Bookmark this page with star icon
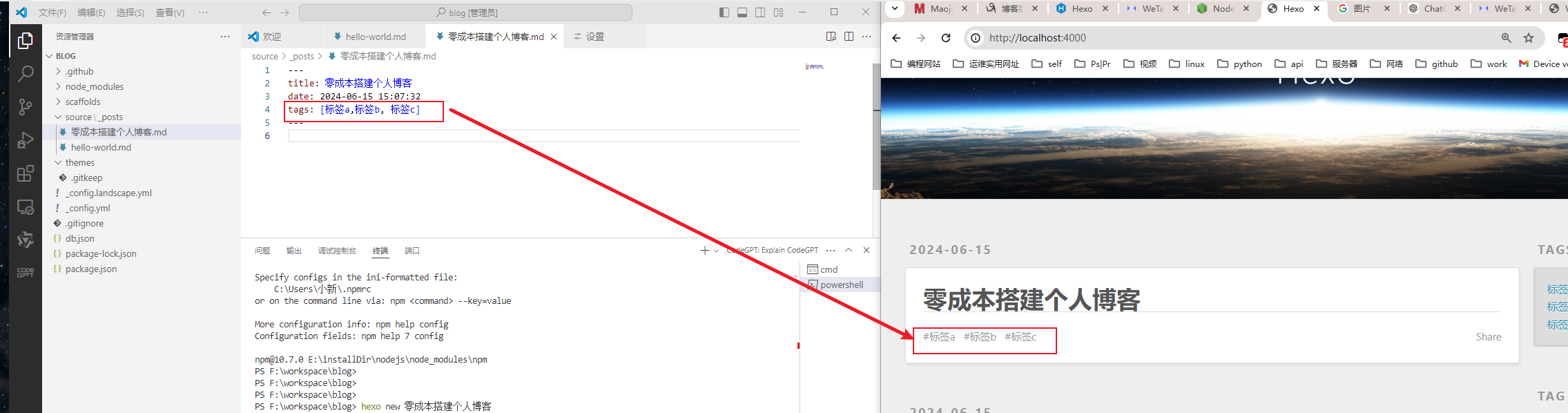 click(1529, 38)
